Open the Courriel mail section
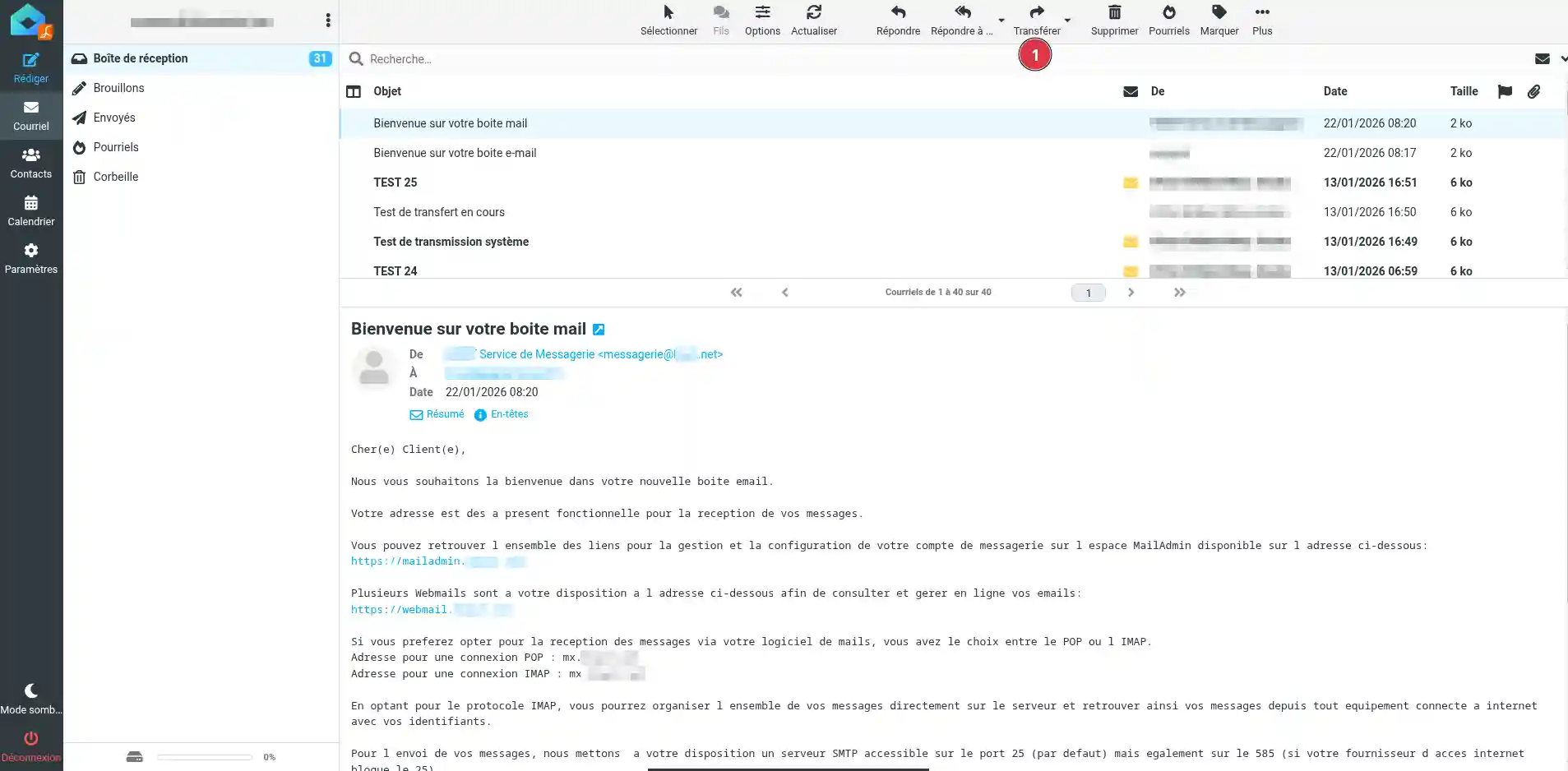Image resolution: width=1568 pixels, height=771 pixels. [31, 116]
